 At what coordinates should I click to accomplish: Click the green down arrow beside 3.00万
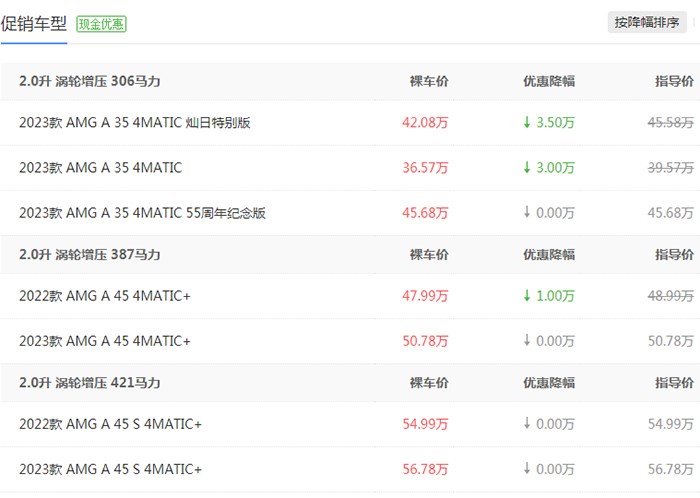527,167
